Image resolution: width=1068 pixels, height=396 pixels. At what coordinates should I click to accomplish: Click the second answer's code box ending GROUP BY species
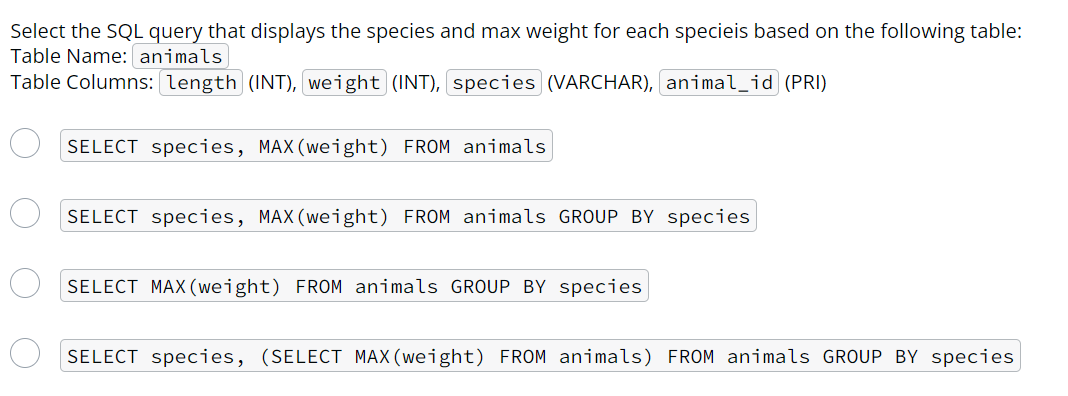(x=408, y=215)
